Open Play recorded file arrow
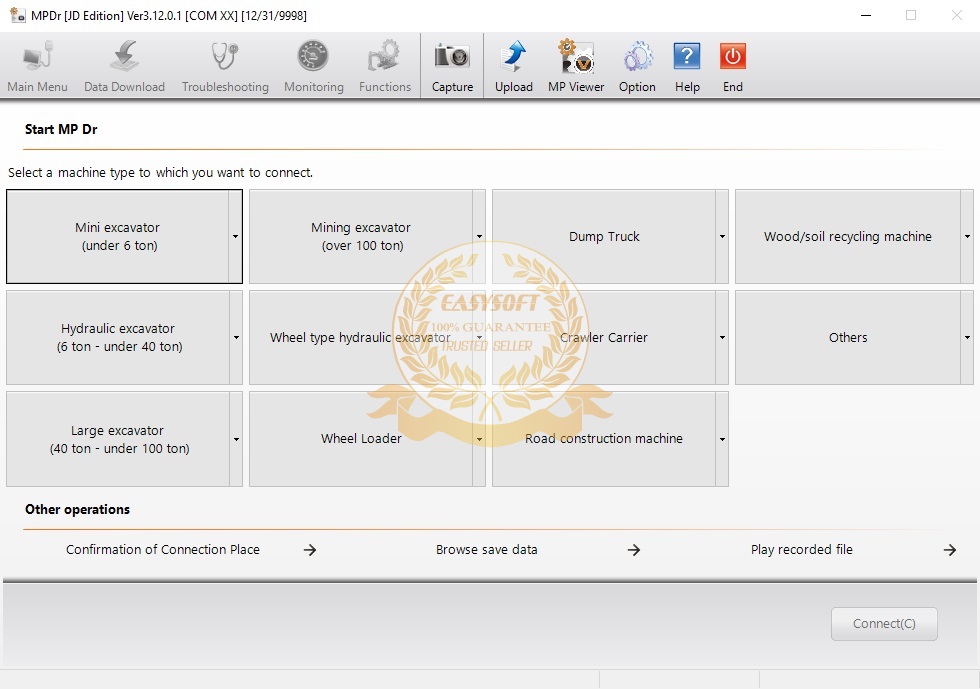 (x=950, y=550)
